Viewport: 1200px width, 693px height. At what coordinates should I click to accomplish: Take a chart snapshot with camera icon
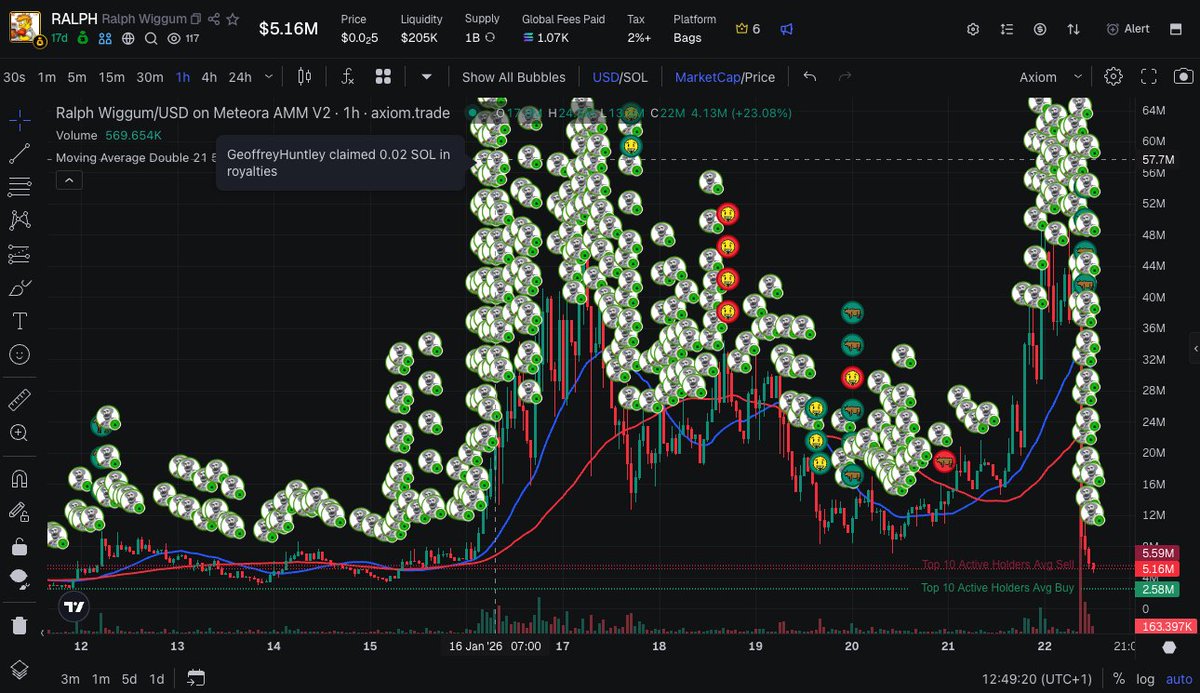1183,77
